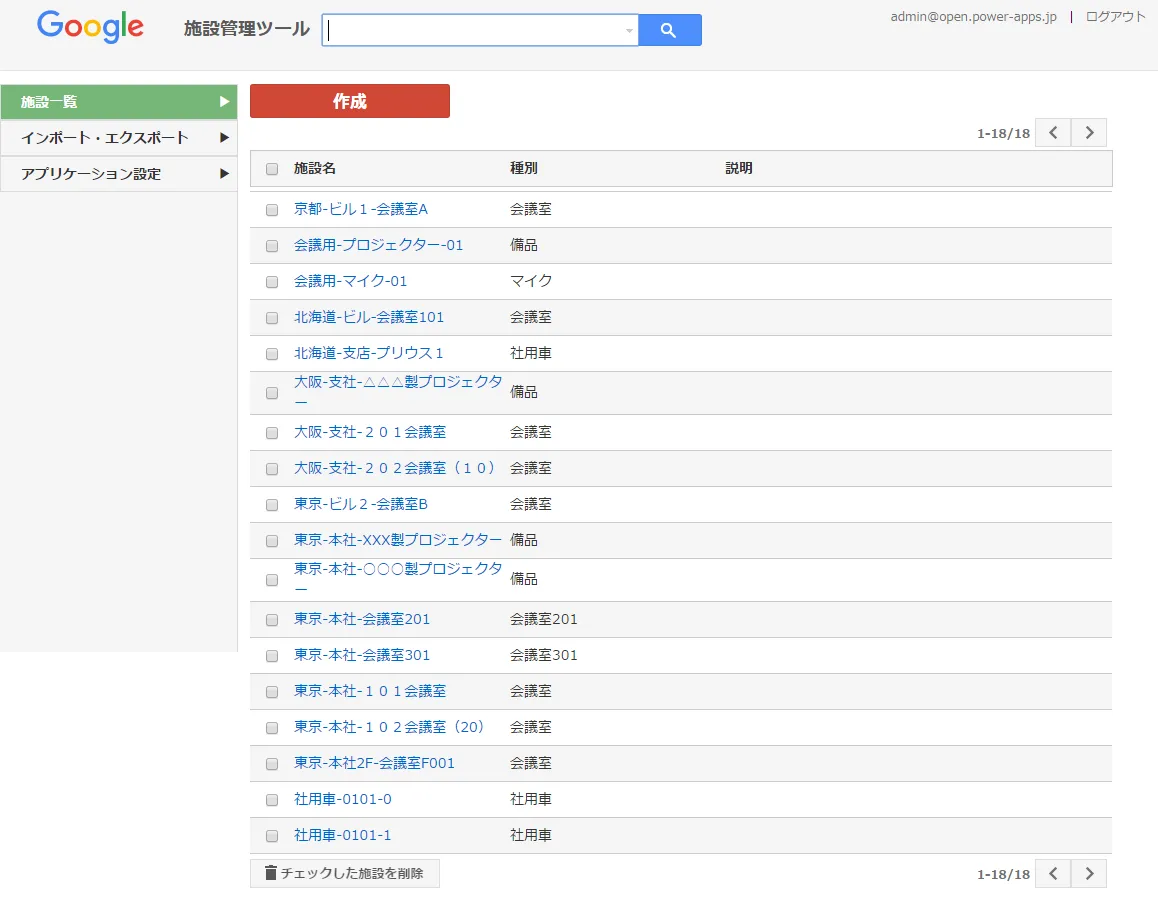Check the box for 社用車-0101-0
This screenshot has height=905, width=1158.
pyautogui.click(x=272, y=800)
